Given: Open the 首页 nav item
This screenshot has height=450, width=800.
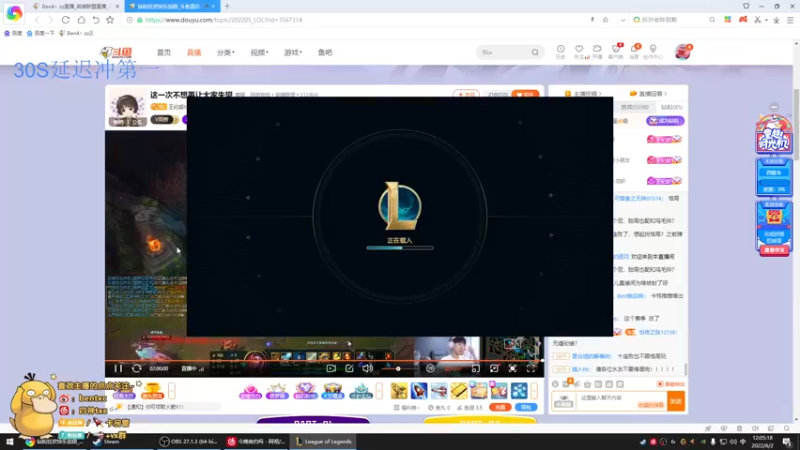Looking at the screenshot, I should tap(164, 53).
